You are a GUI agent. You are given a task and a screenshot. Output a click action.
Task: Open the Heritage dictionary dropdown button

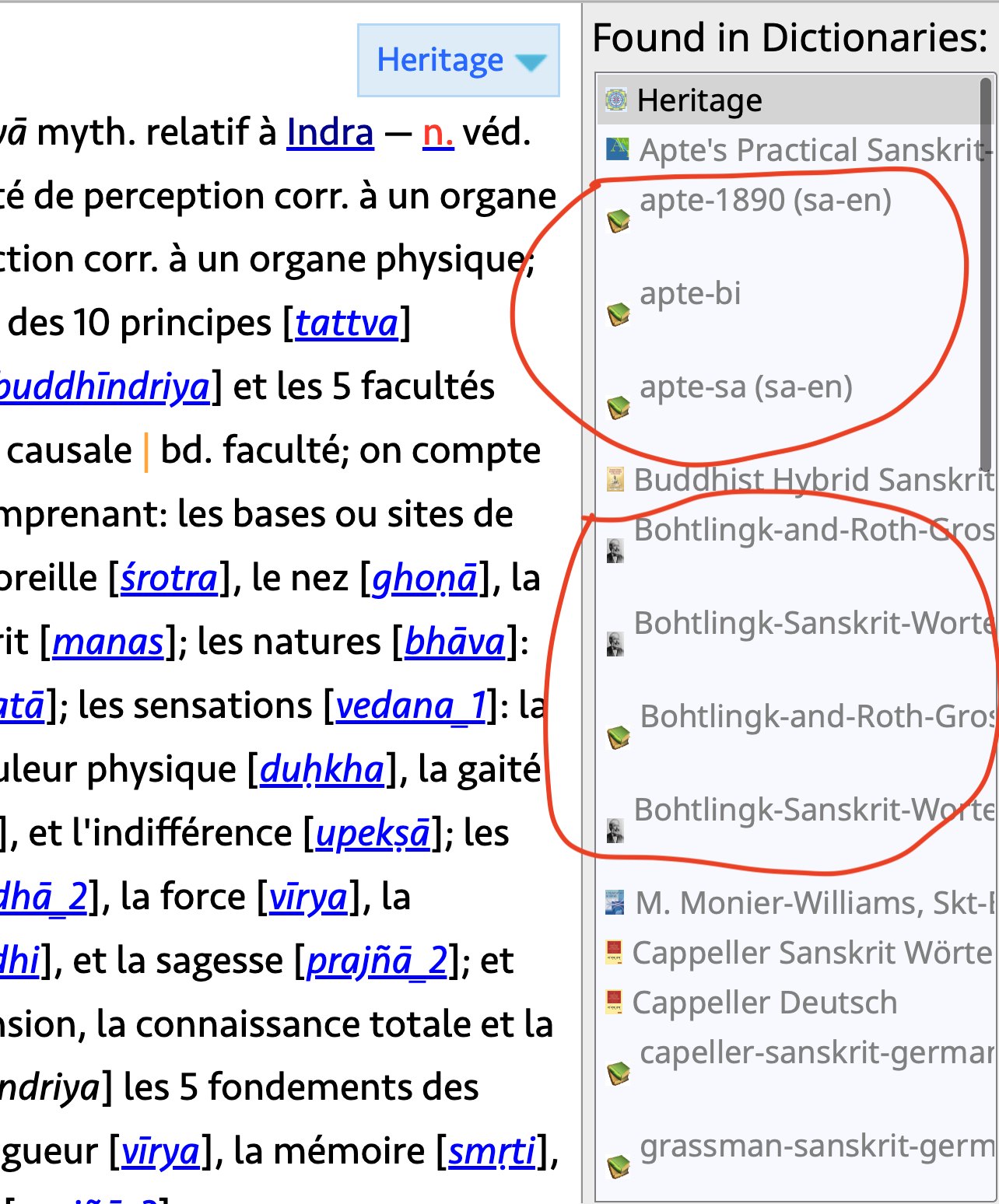click(458, 61)
